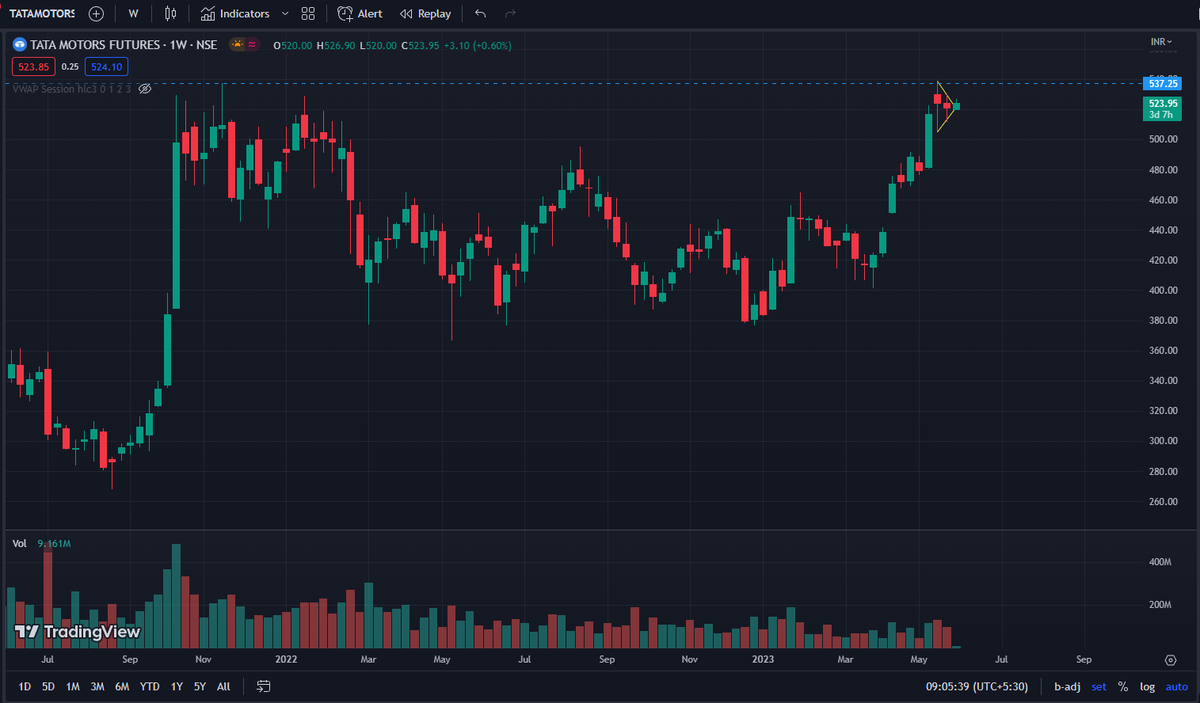Click the high price H526.90 value
1200x703 pixels.
point(337,44)
